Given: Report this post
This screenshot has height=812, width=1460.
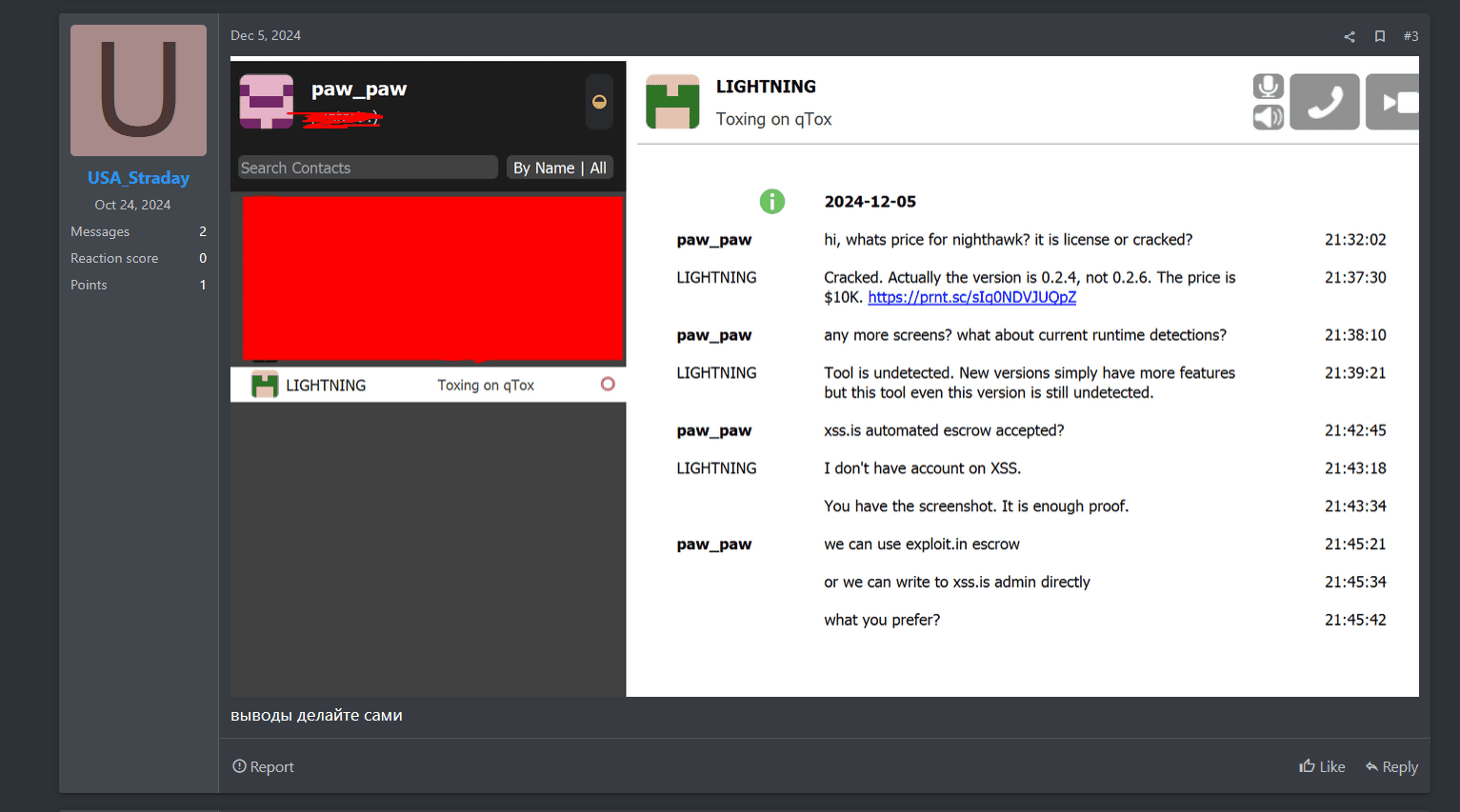Looking at the screenshot, I should click(263, 766).
